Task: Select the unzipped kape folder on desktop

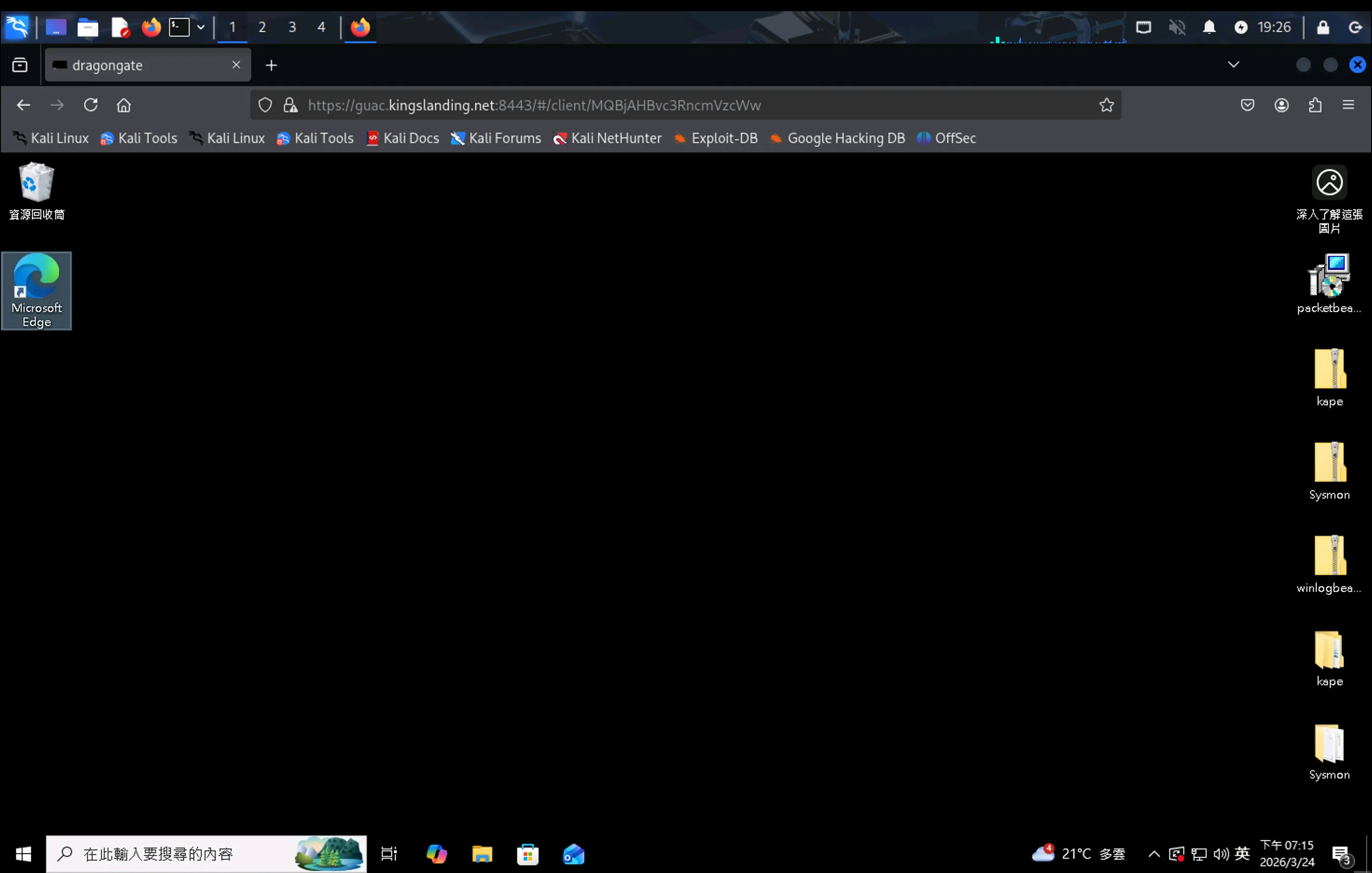Action: 1330,658
